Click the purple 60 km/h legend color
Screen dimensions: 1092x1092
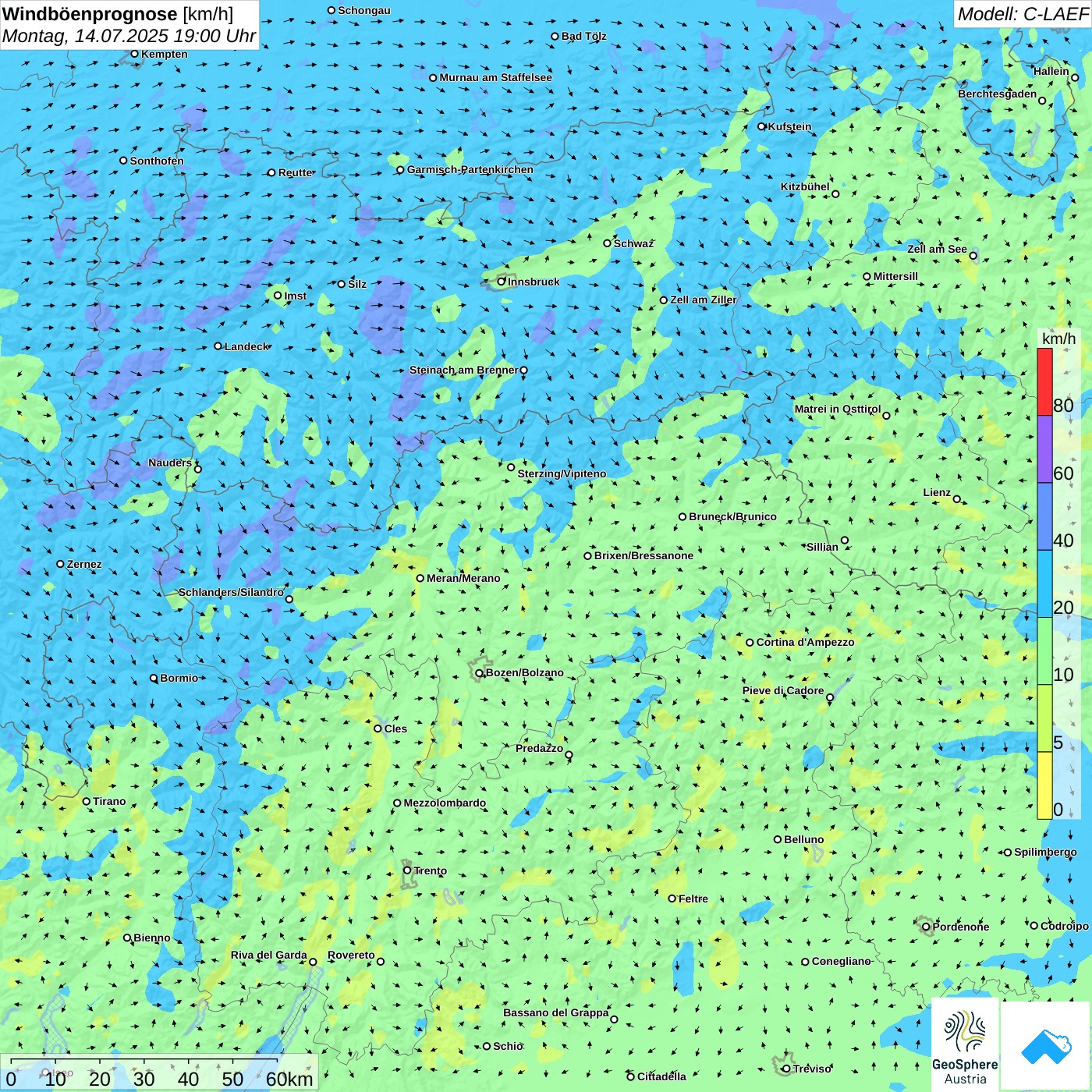[1044, 449]
